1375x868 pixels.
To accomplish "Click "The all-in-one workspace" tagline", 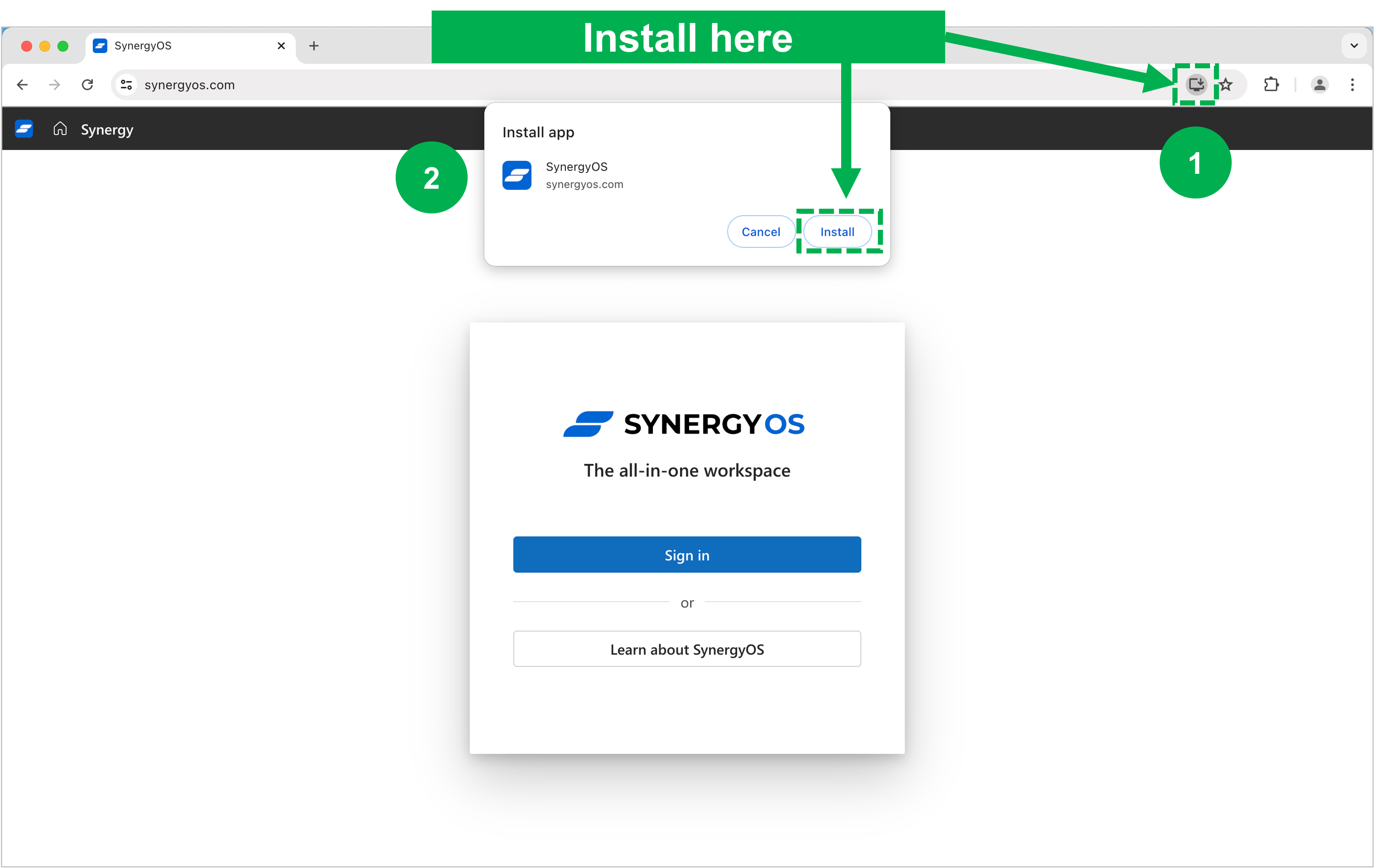I will pyautogui.click(x=687, y=471).
